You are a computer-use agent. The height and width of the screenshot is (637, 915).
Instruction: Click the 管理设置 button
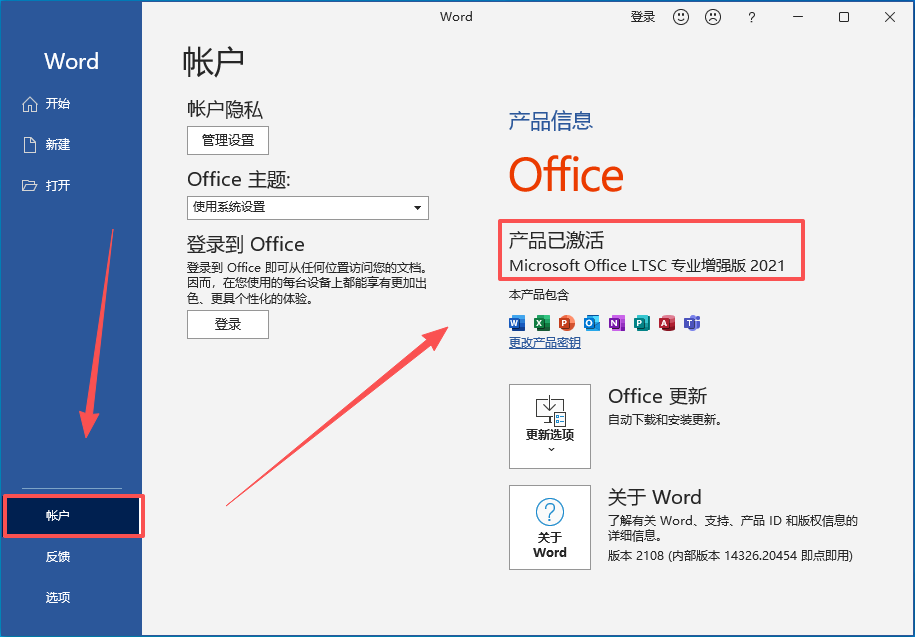click(x=228, y=140)
